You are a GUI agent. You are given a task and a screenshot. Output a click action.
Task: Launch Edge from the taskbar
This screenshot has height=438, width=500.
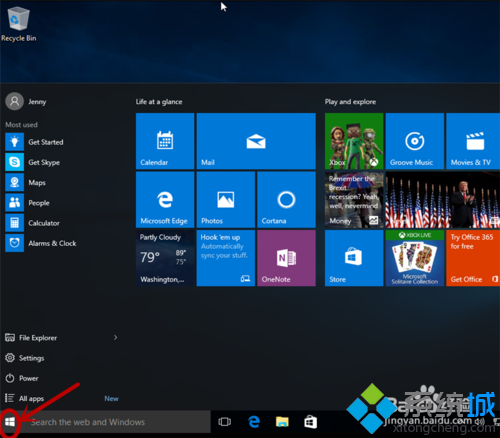[x=254, y=422]
